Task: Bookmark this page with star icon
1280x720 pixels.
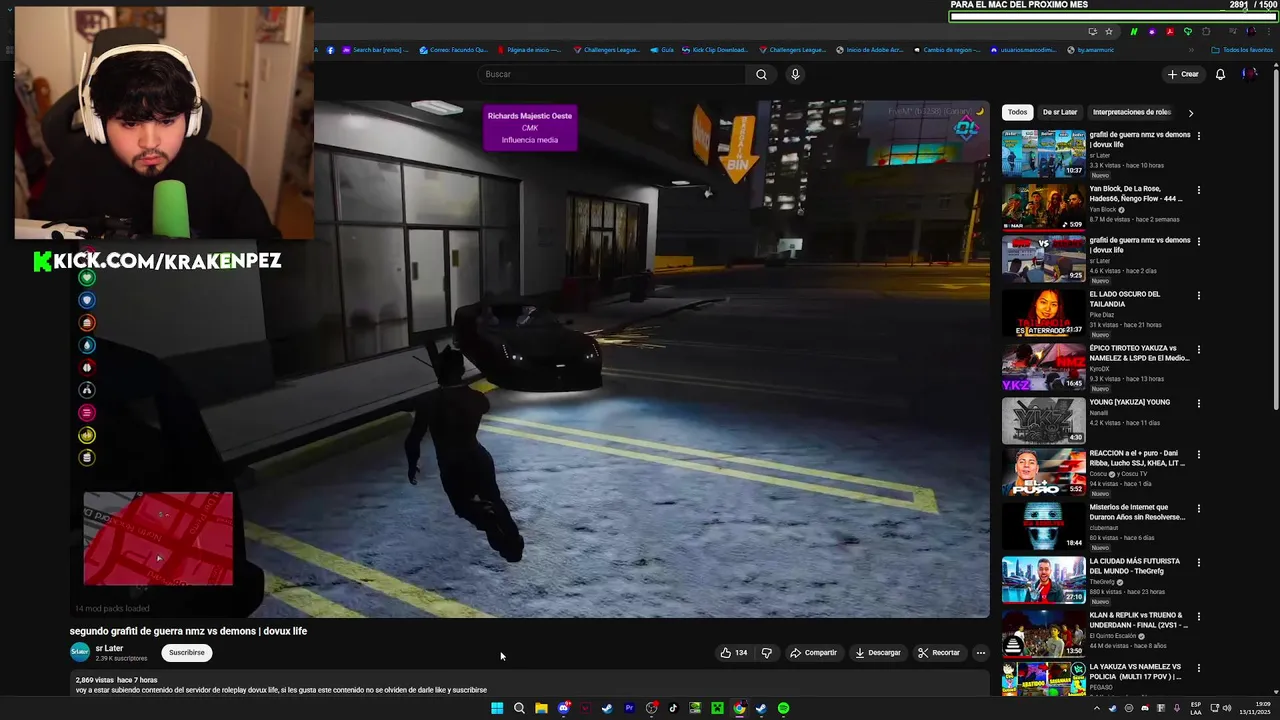Action: (1109, 32)
